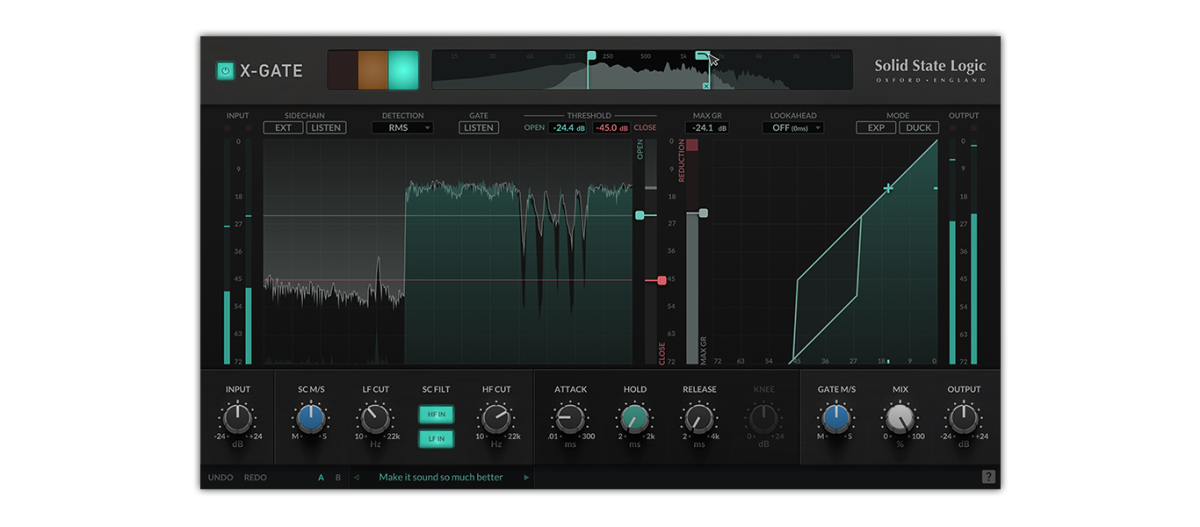The width and height of the screenshot is (1200, 527).
Task: Click the X-GATE plugin title
Action: (x=271, y=71)
